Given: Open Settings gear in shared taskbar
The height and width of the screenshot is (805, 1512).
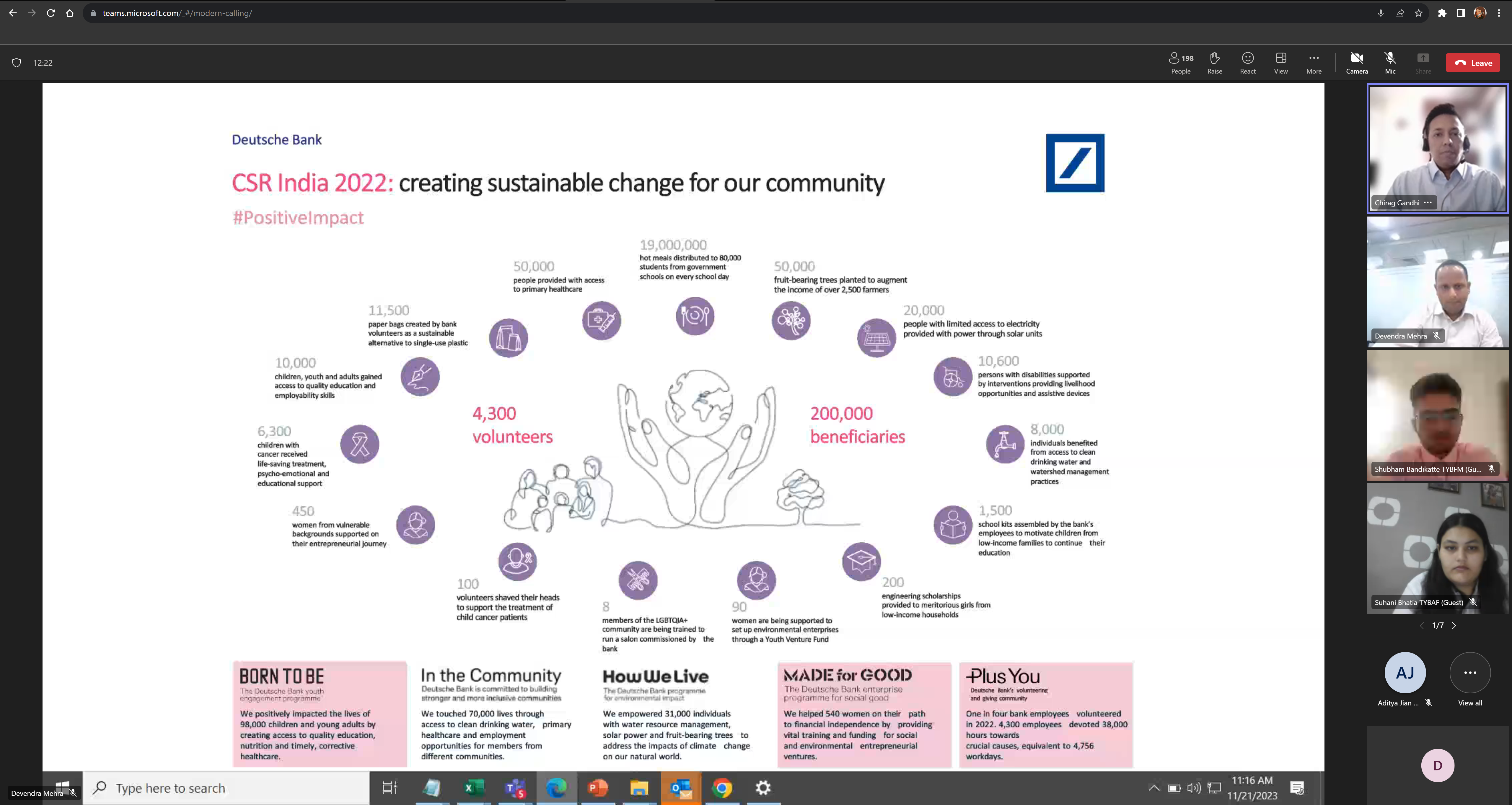Looking at the screenshot, I should (x=763, y=788).
